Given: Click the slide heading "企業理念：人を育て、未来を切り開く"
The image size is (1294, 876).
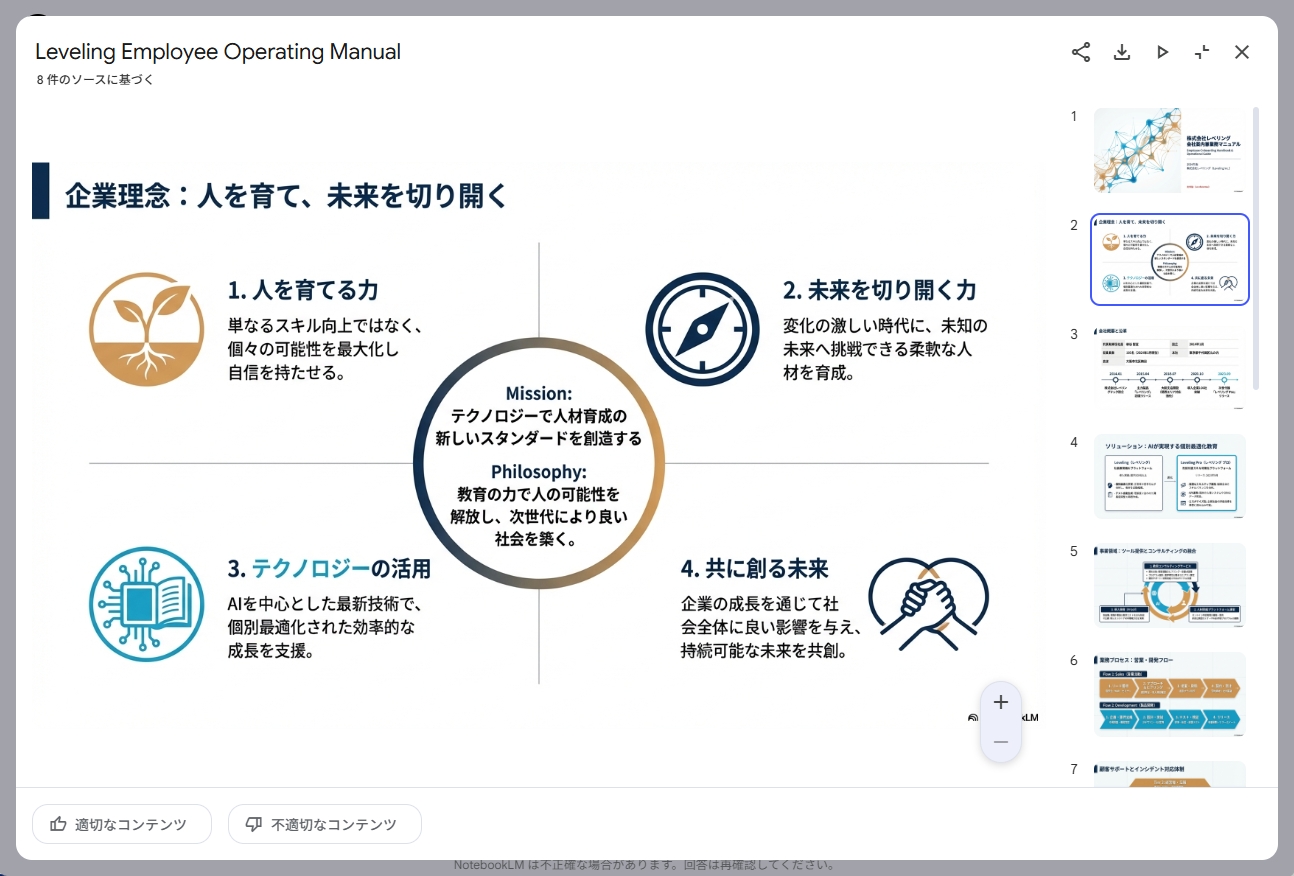Looking at the screenshot, I should [x=287, y=195].
